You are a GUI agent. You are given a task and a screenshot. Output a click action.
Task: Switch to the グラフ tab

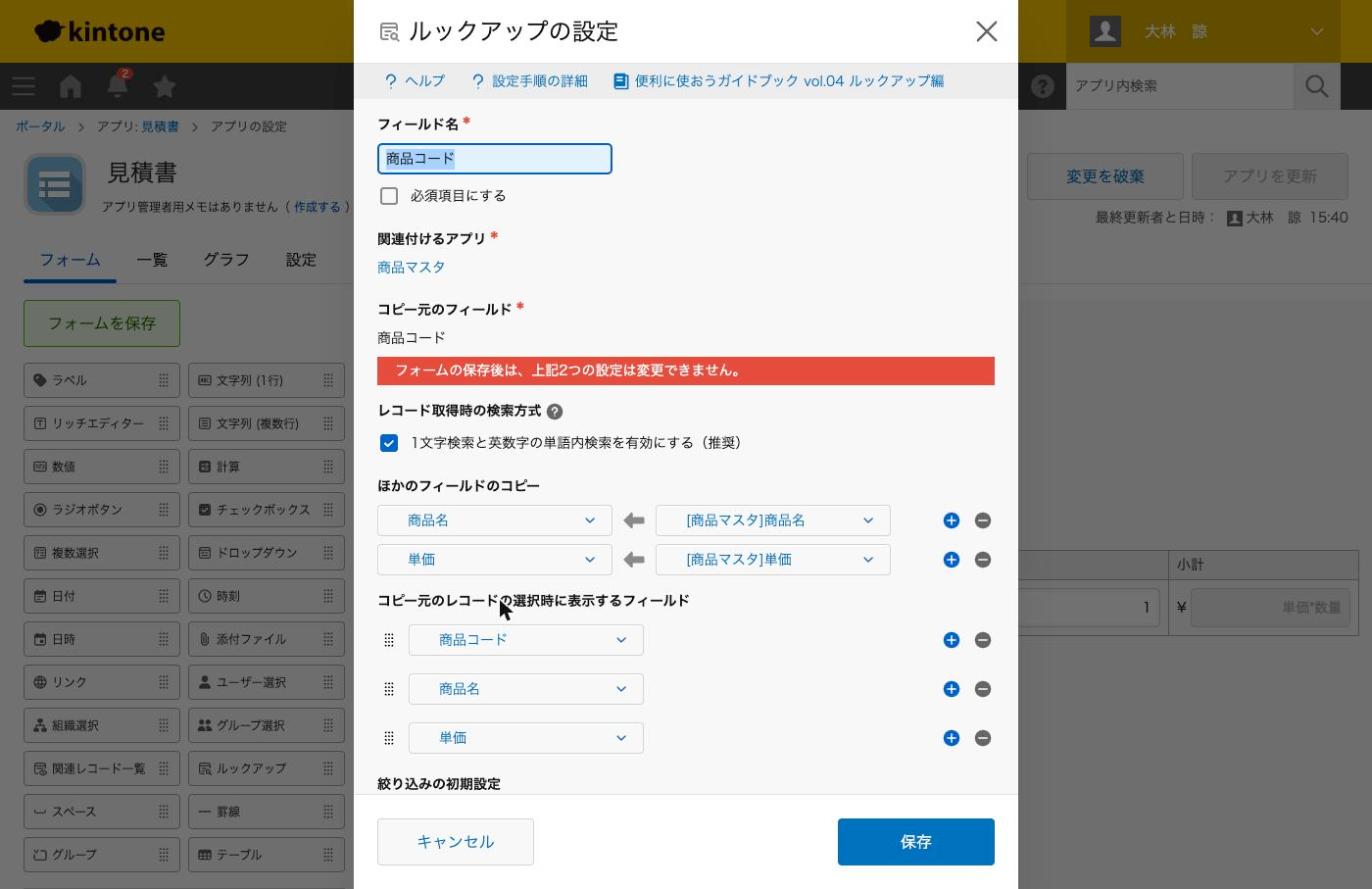tap(226, 260)
